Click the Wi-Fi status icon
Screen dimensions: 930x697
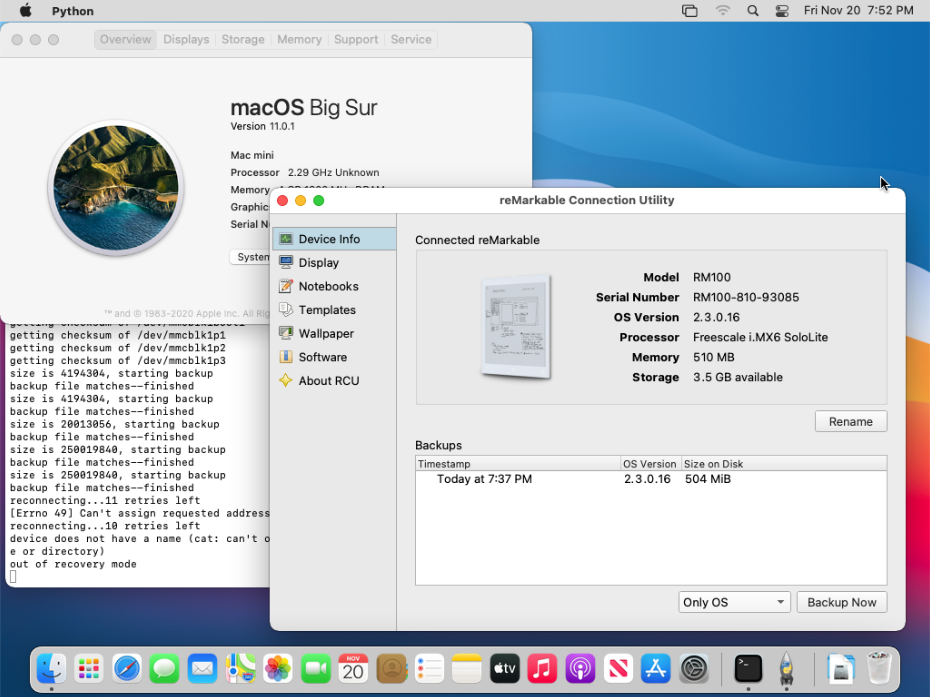coord(722,11)
